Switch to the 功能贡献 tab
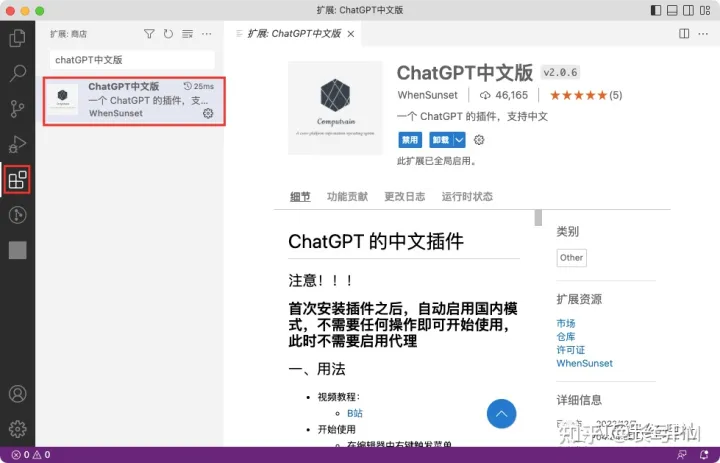This screenshot has width=720, height=463. [347, 197]
